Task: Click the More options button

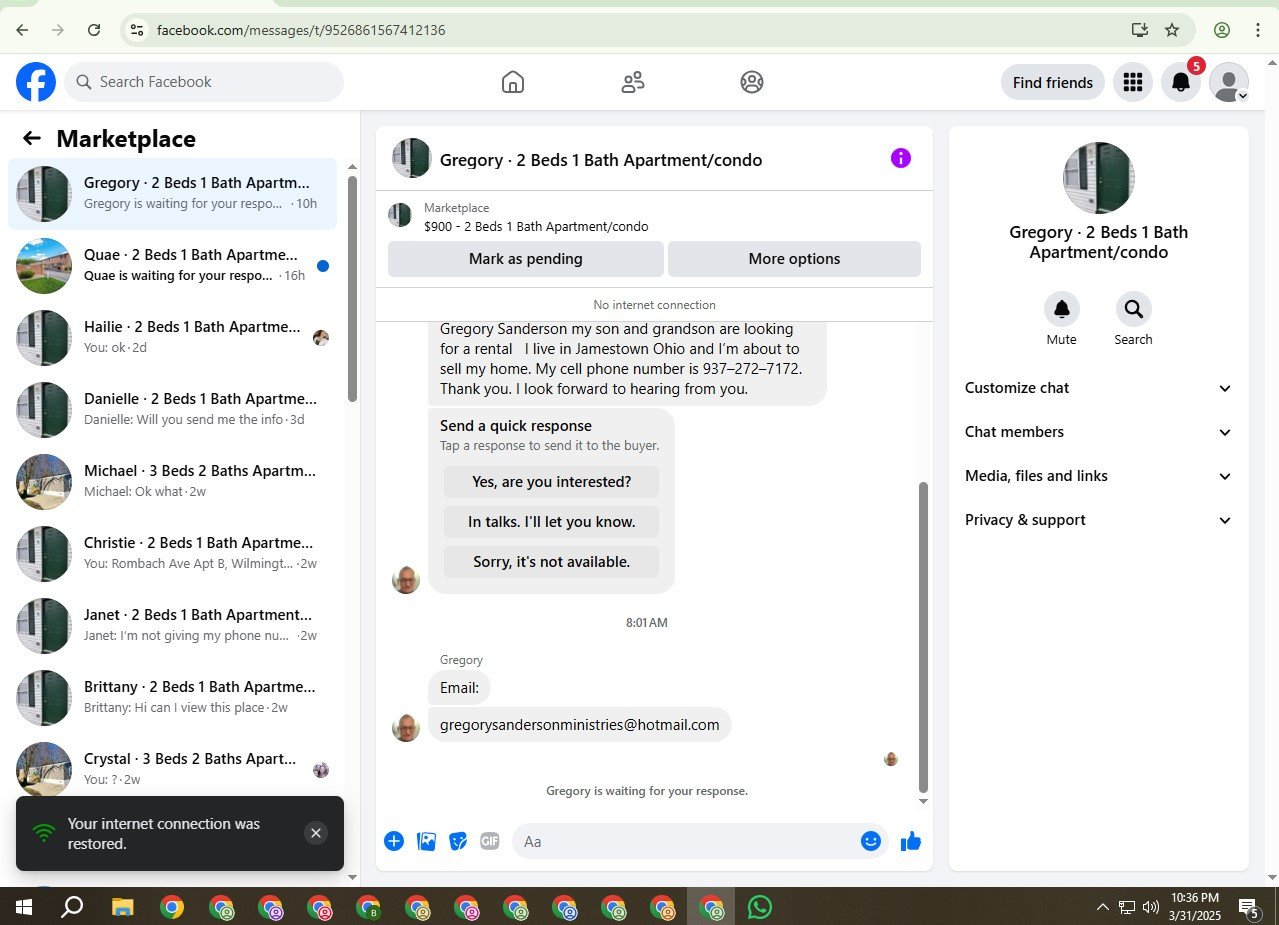Action: (794, 259)
